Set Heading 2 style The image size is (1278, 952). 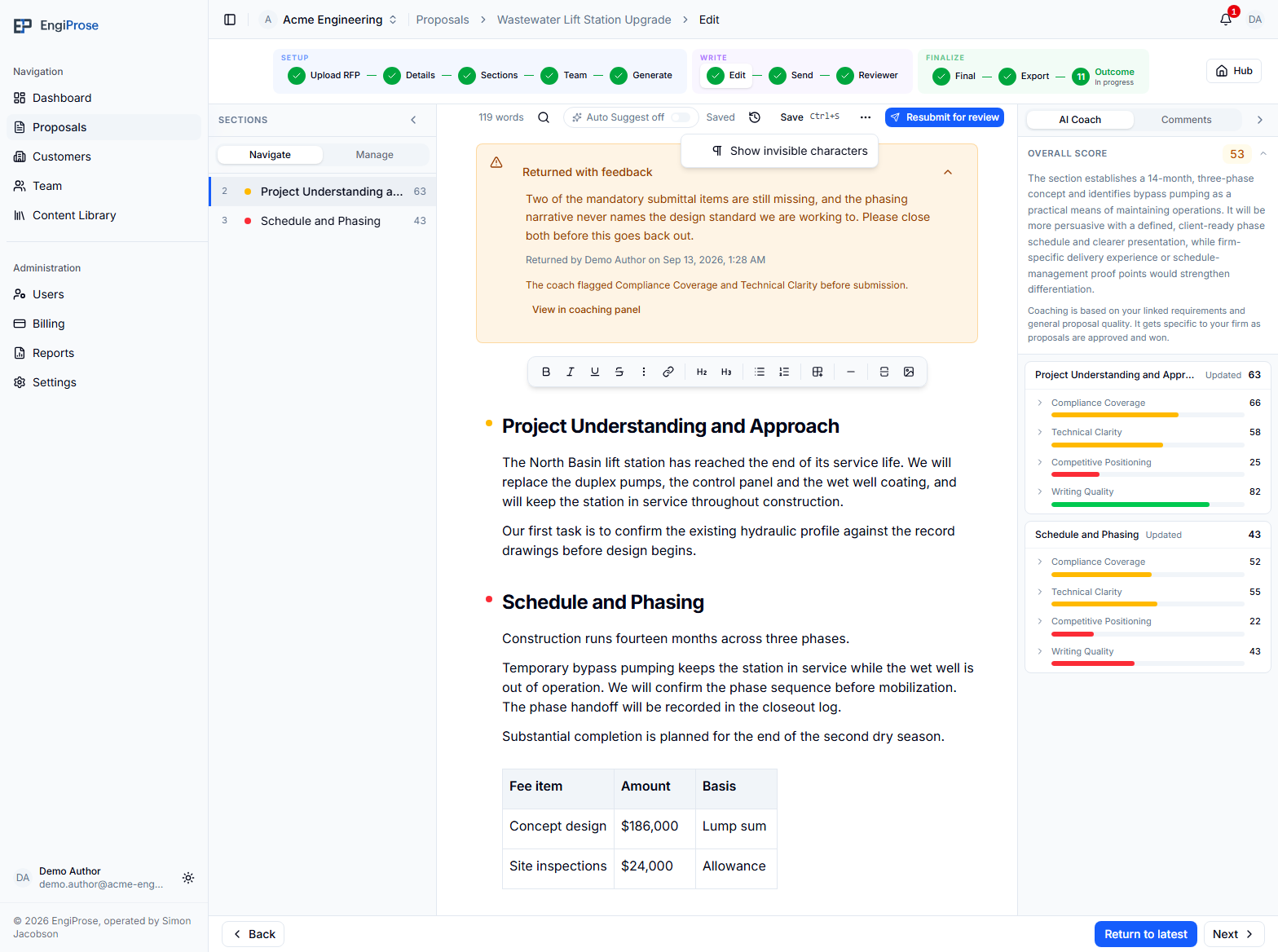tap(702, 372)
